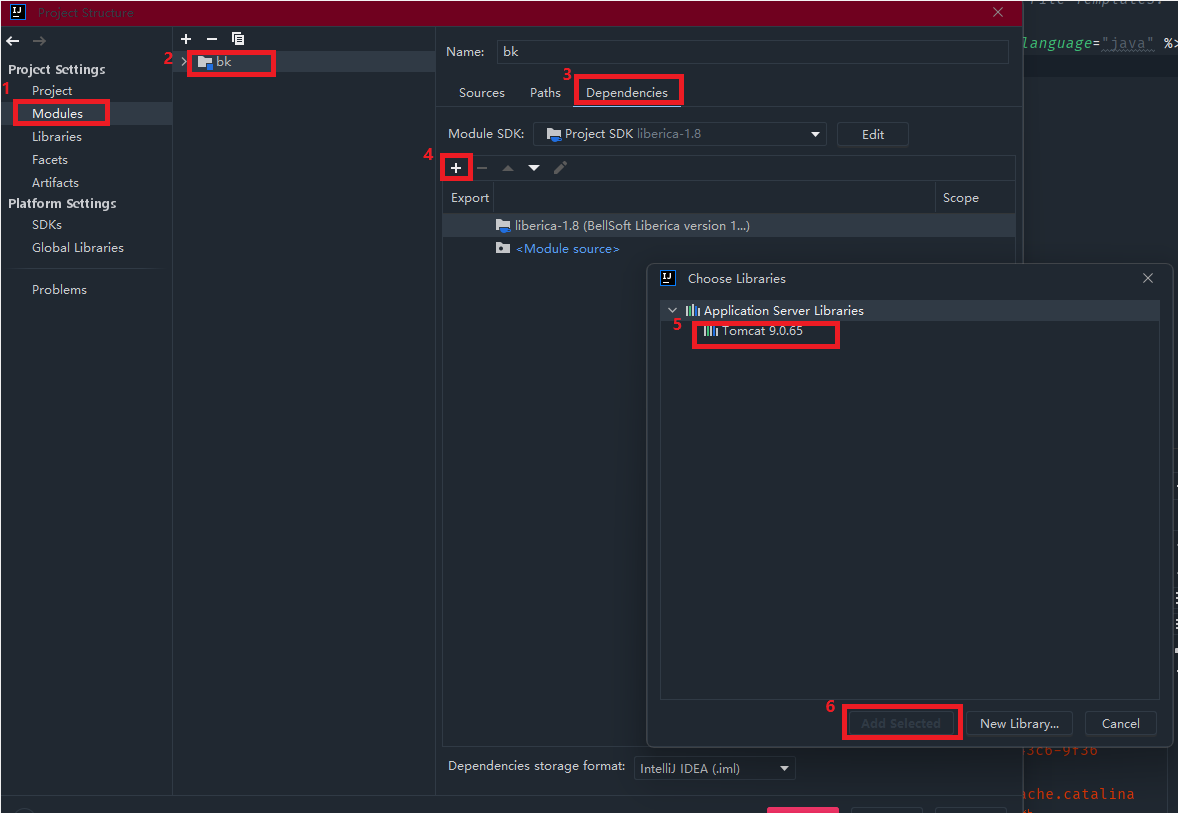Click the New Library... button
The image size is (1178, 813).
point(1019,723)
